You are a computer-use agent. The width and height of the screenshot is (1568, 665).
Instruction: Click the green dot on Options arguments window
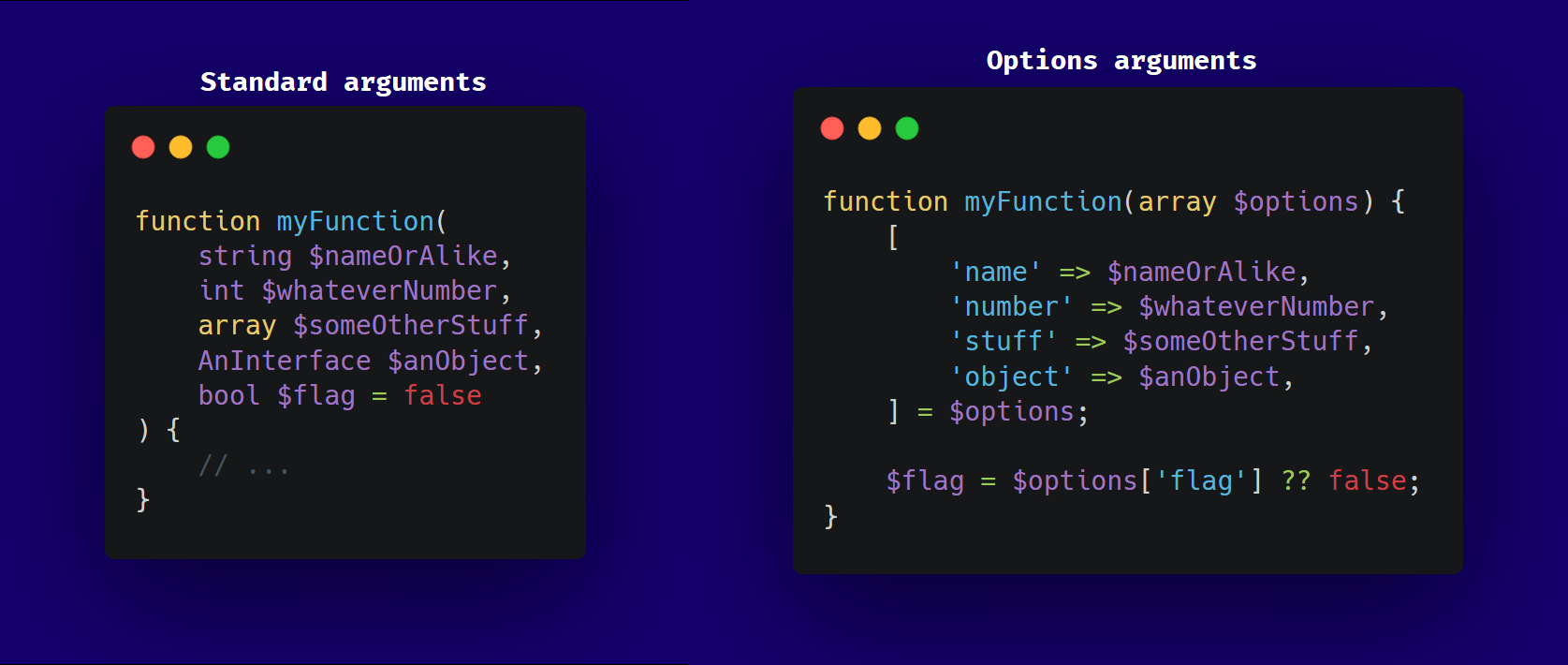coord(907,128)
